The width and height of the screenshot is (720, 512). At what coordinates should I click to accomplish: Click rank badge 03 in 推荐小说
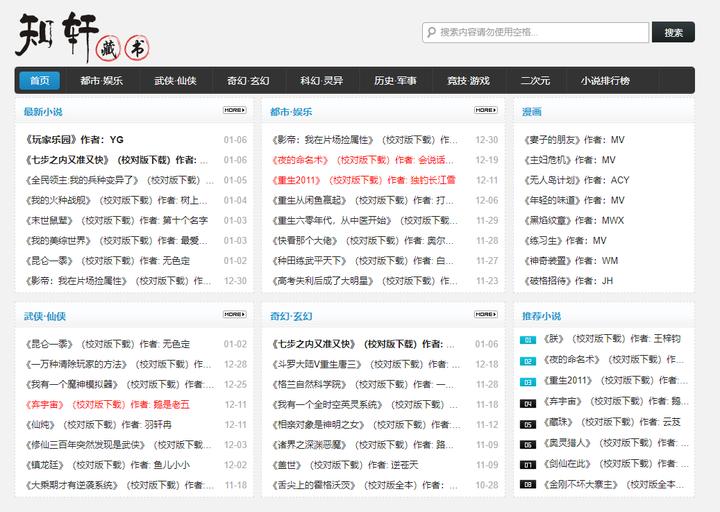tap(528, 382)
